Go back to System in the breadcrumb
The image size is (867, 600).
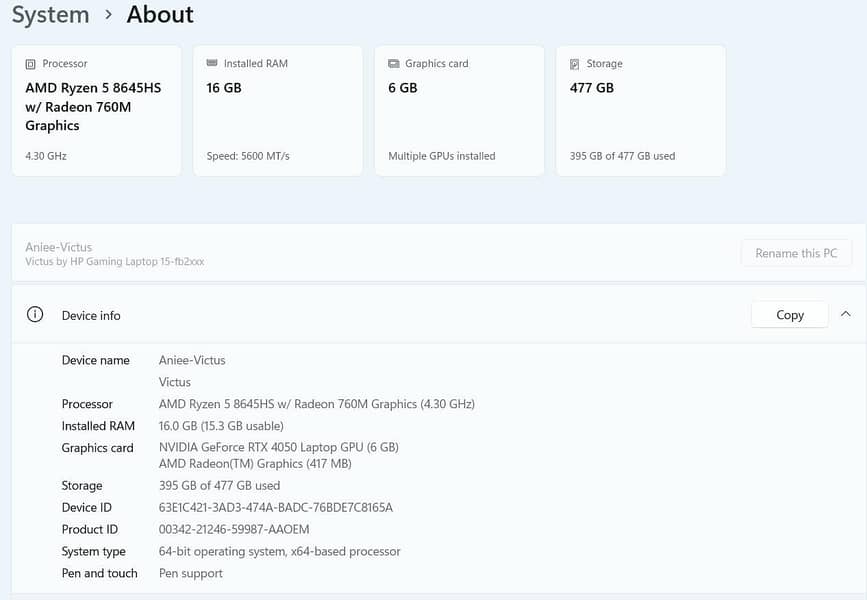[50, 14]
